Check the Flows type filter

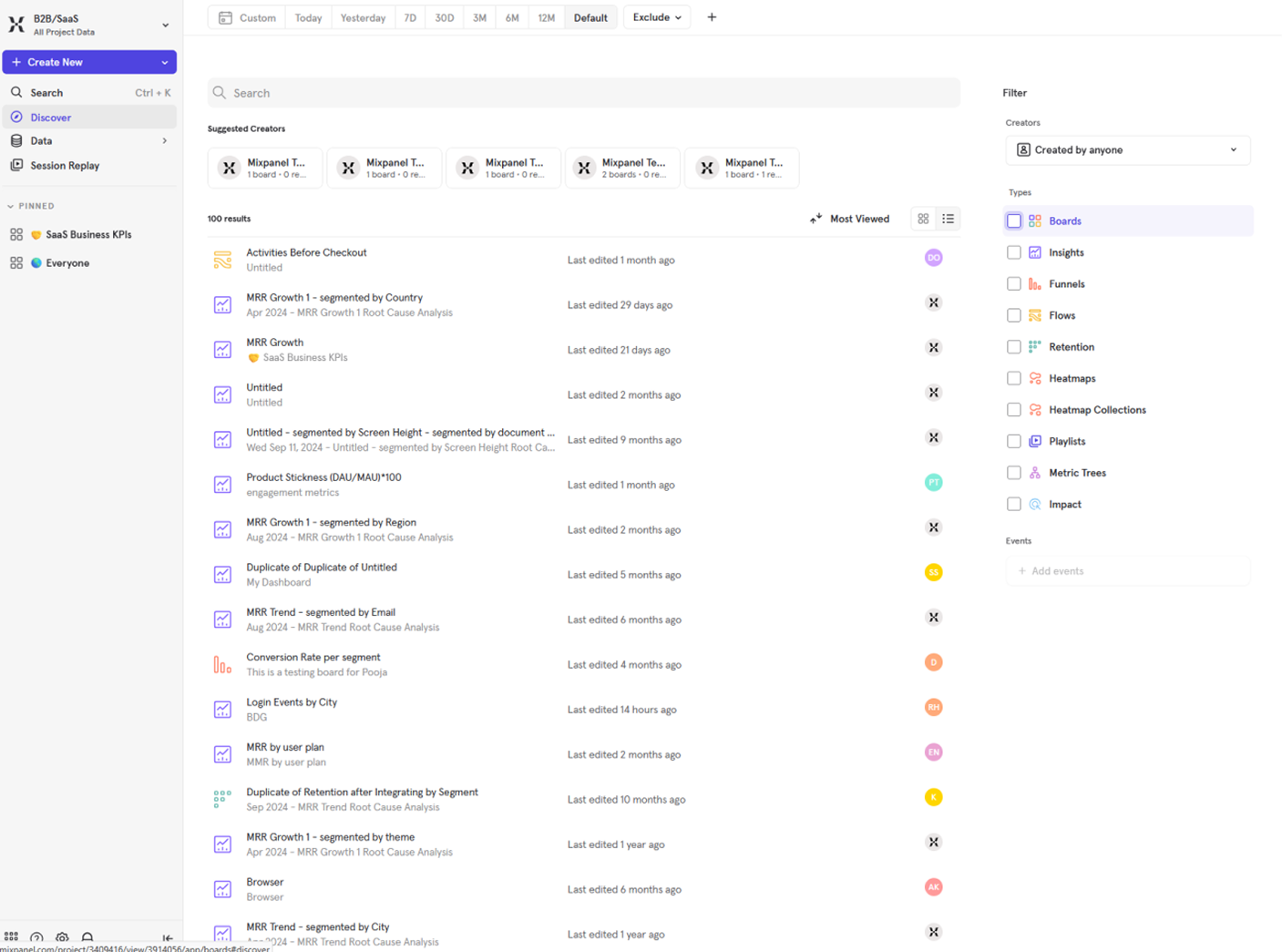pyautogui.click(x=1013, y=315)
